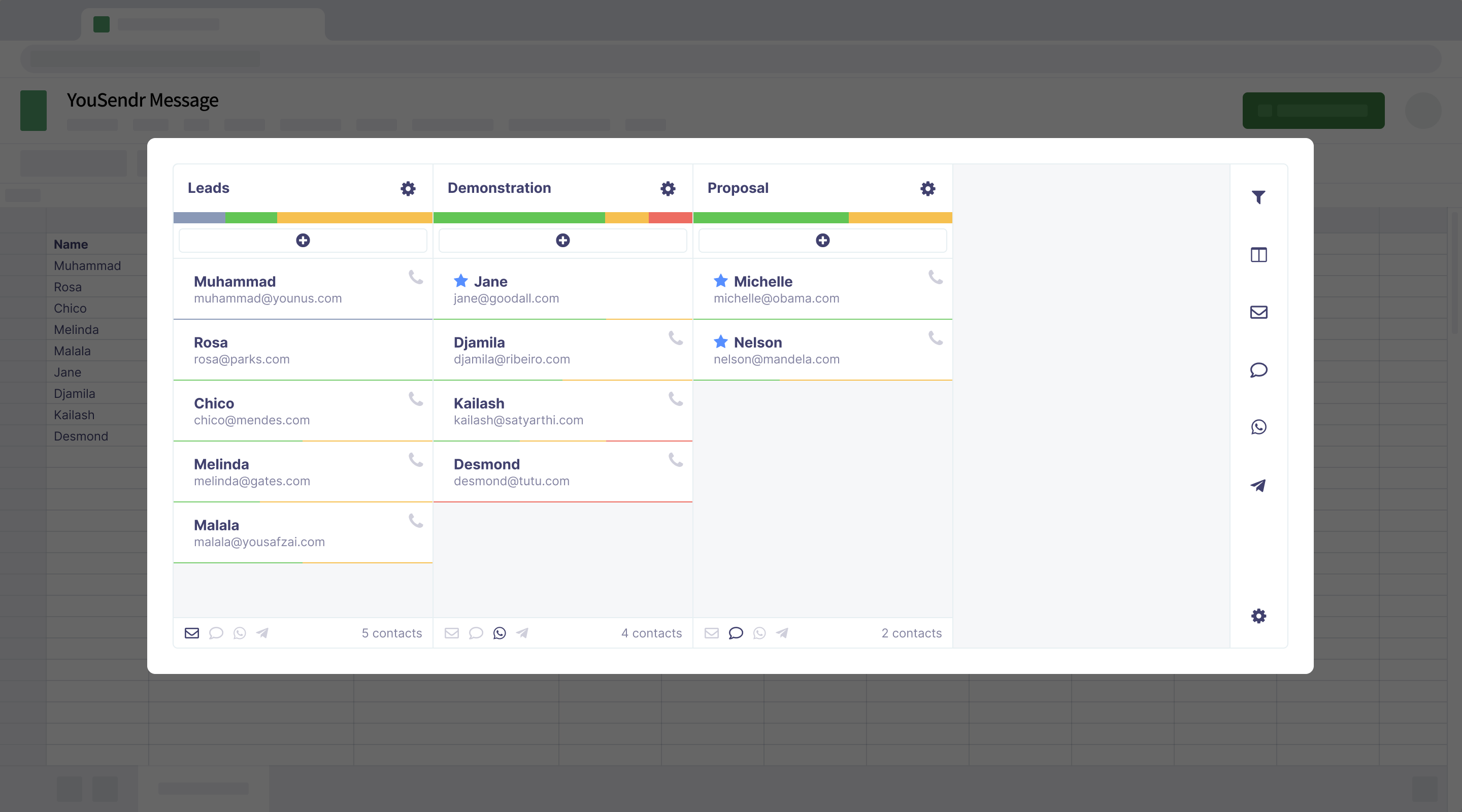Click green share button in background window
This screenshot has width=1462, height=812.
click(x=1313, y=111)
